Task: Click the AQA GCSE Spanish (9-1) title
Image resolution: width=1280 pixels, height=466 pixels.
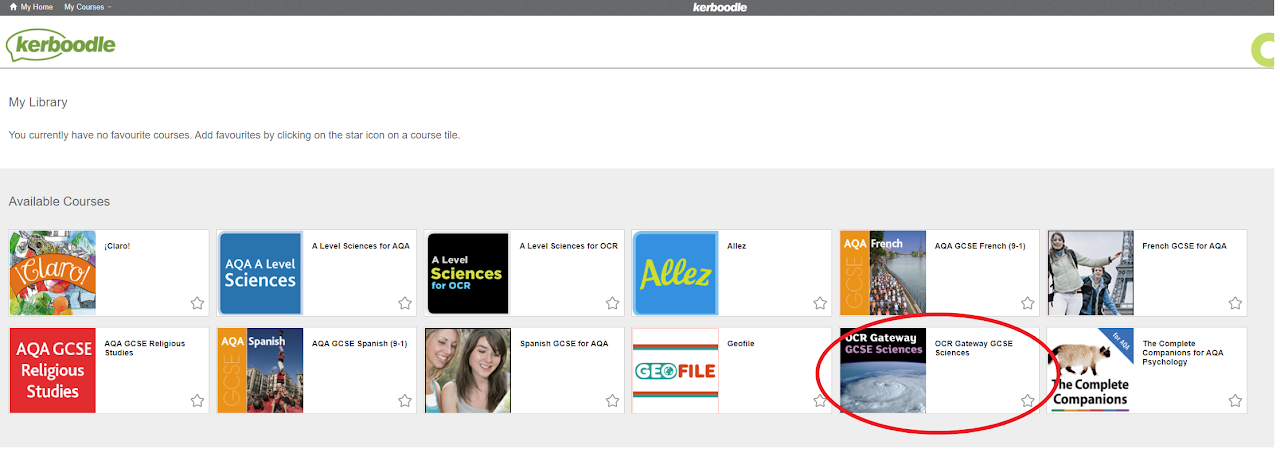Action: point(359,343)
